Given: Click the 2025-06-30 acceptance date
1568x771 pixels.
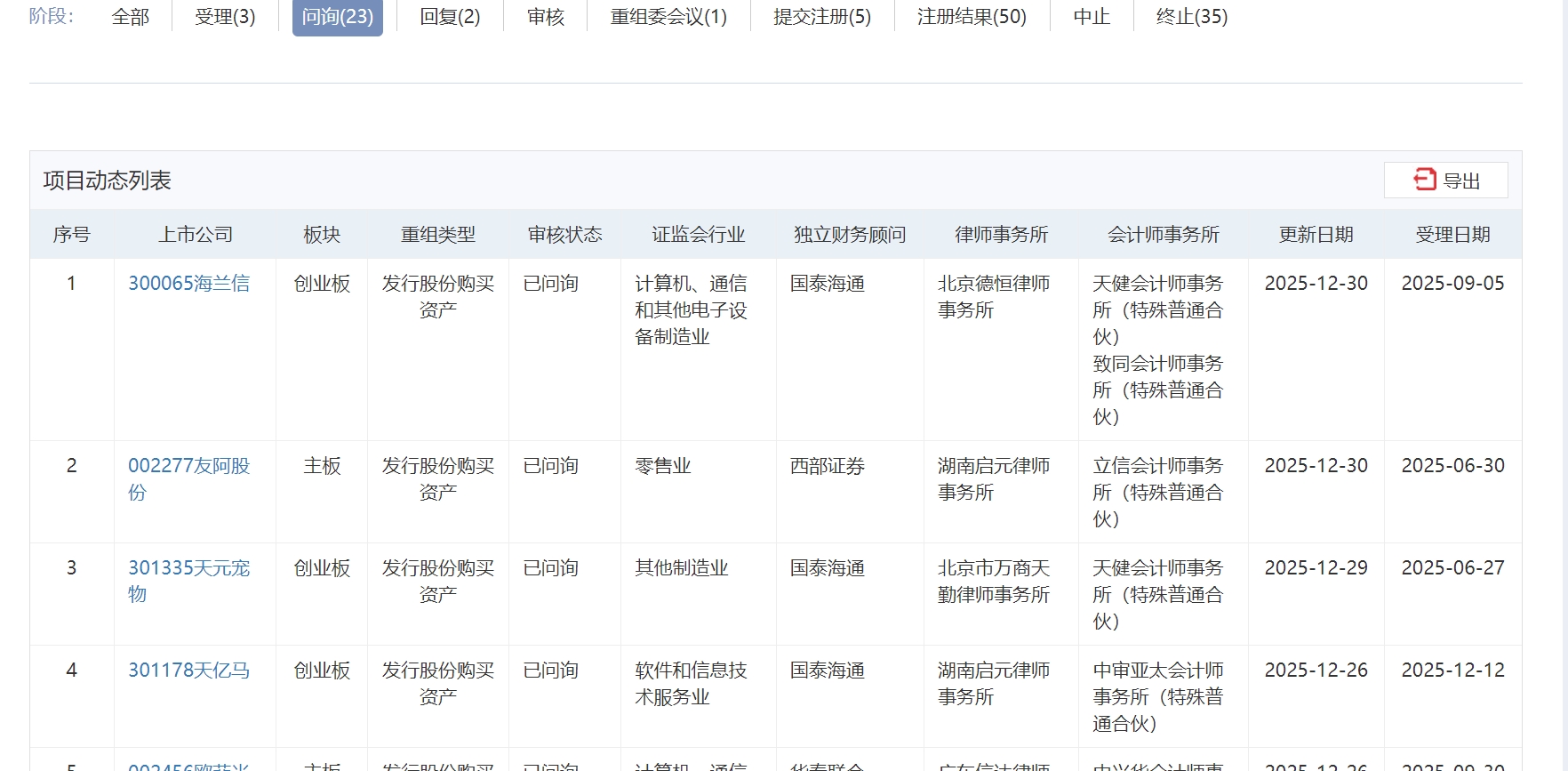Looking at the screenshot, I should [1453, 466].
